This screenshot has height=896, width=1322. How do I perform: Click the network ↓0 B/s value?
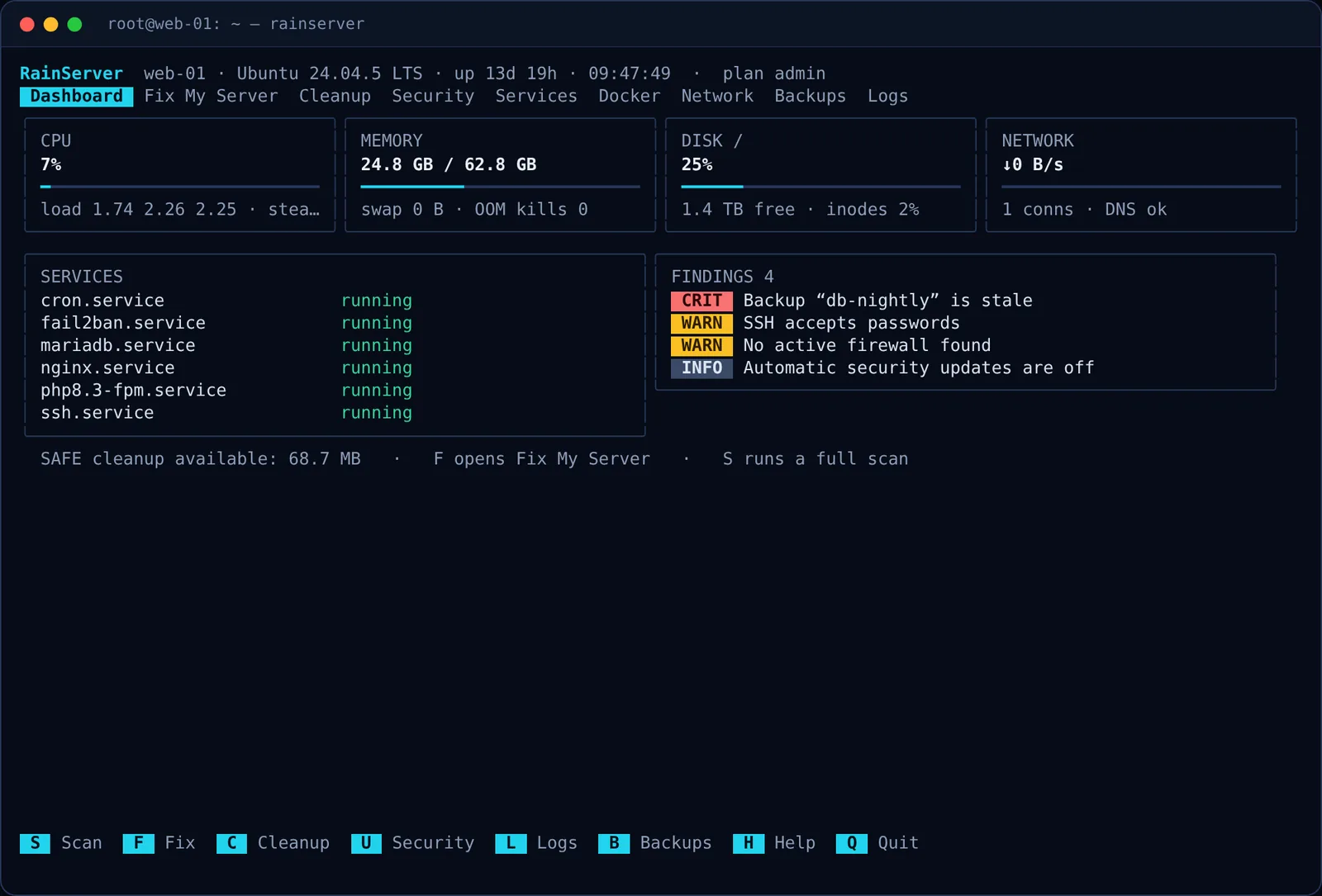point(1033,164)
